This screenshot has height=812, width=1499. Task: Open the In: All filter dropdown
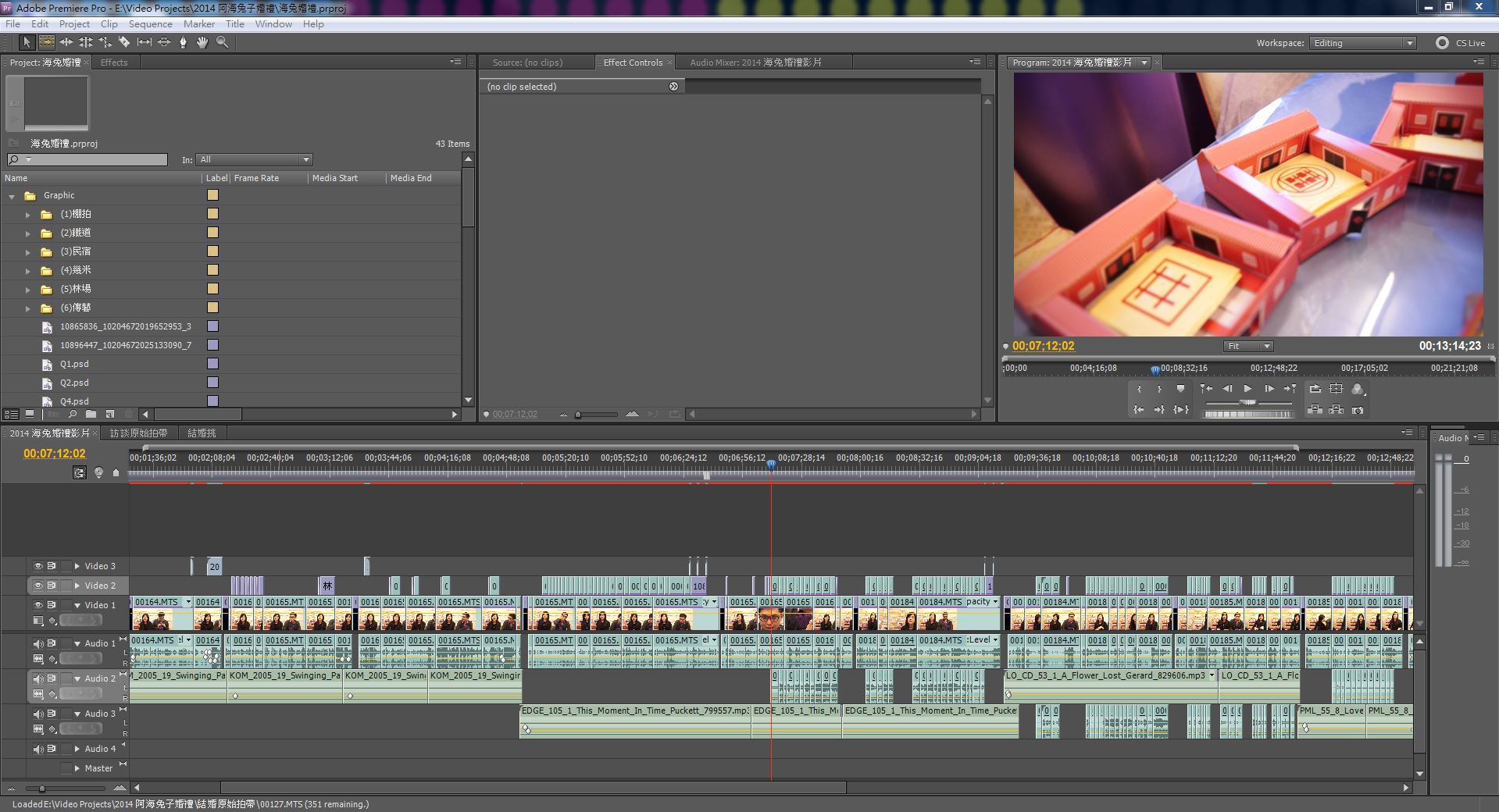254,159
